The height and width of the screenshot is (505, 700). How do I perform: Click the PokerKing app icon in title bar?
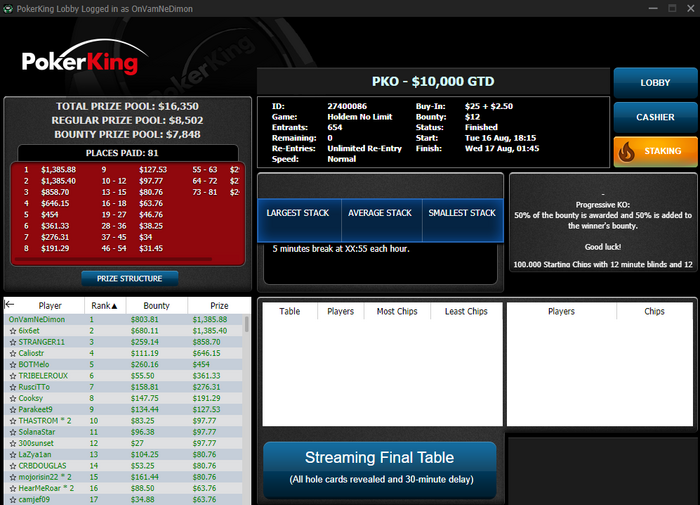[x=8, y=8]
